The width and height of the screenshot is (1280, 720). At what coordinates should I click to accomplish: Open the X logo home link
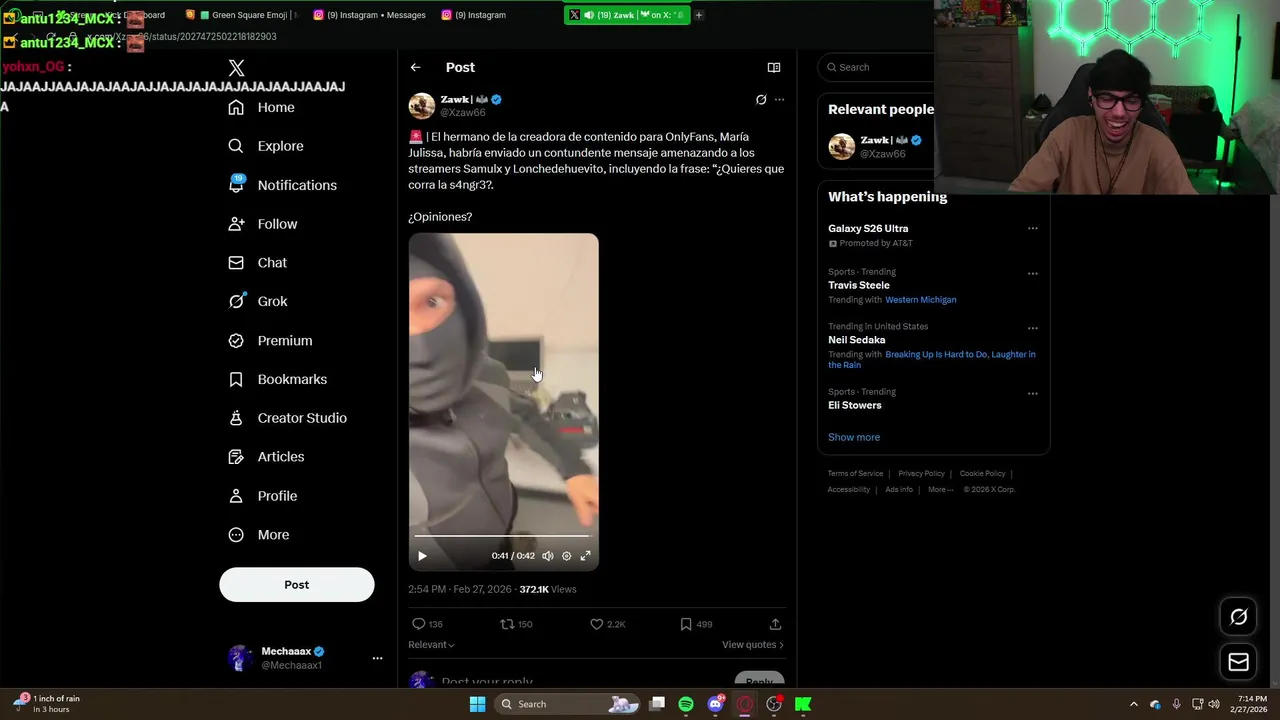pos(236,68)
